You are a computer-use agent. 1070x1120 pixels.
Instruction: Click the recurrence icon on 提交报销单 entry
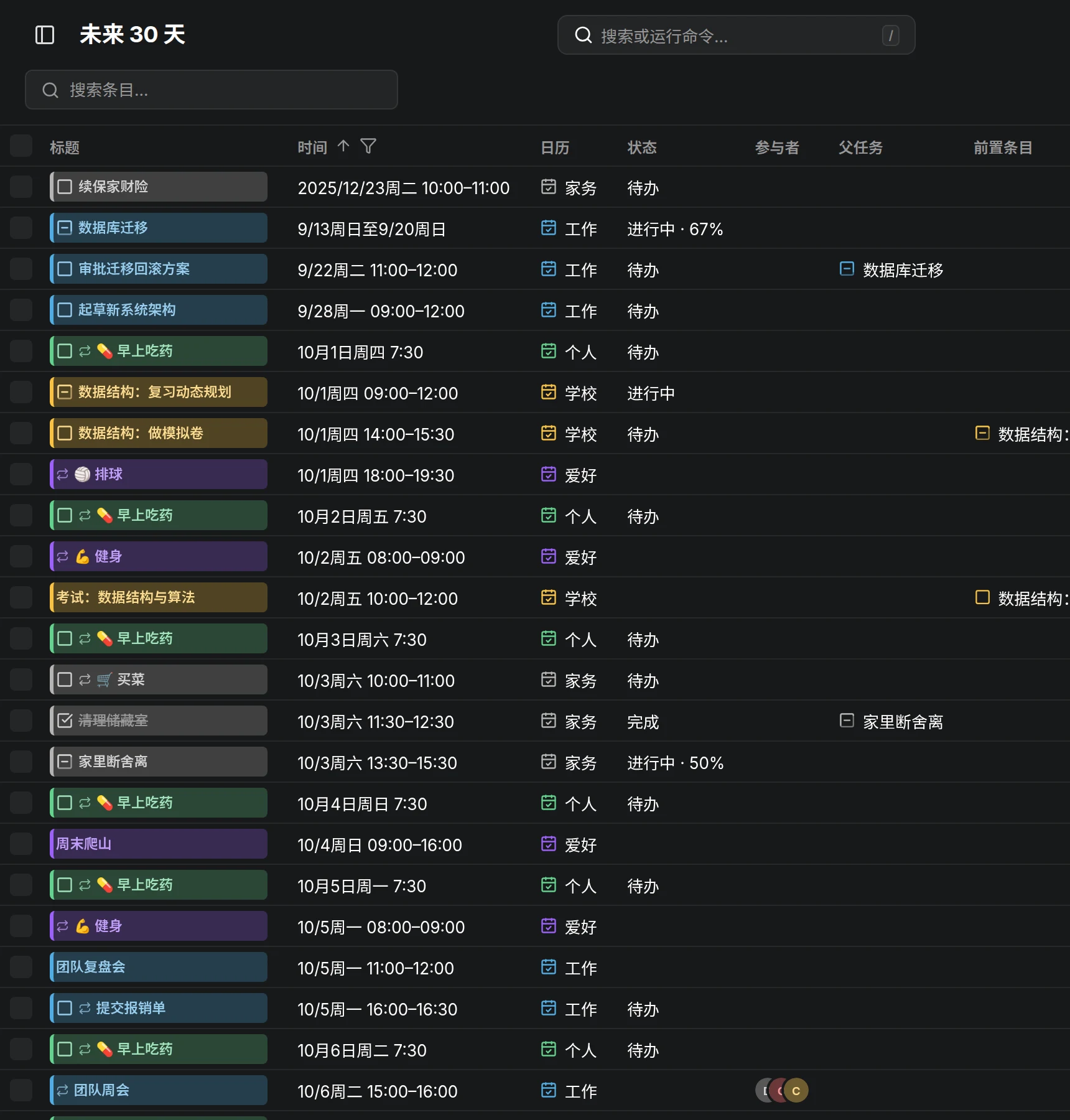pyautogui.click(x=85, y=1009)
